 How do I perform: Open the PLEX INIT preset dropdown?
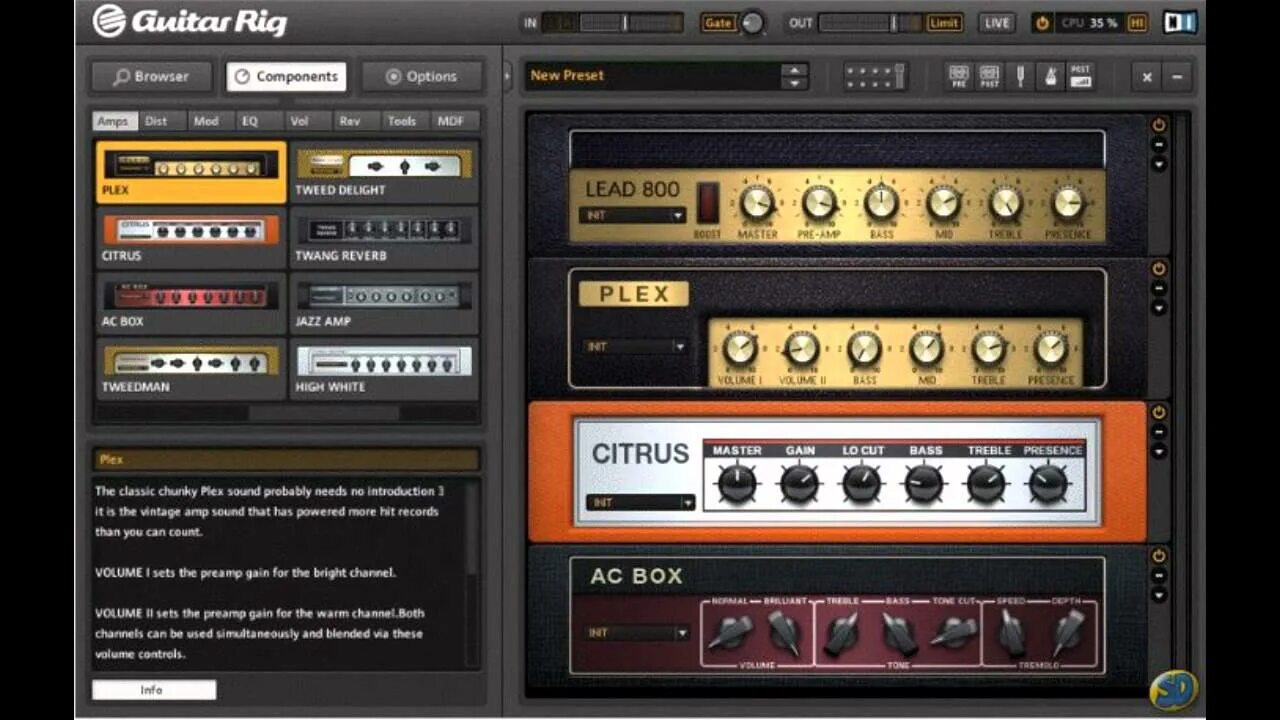(x=635, y=347)
